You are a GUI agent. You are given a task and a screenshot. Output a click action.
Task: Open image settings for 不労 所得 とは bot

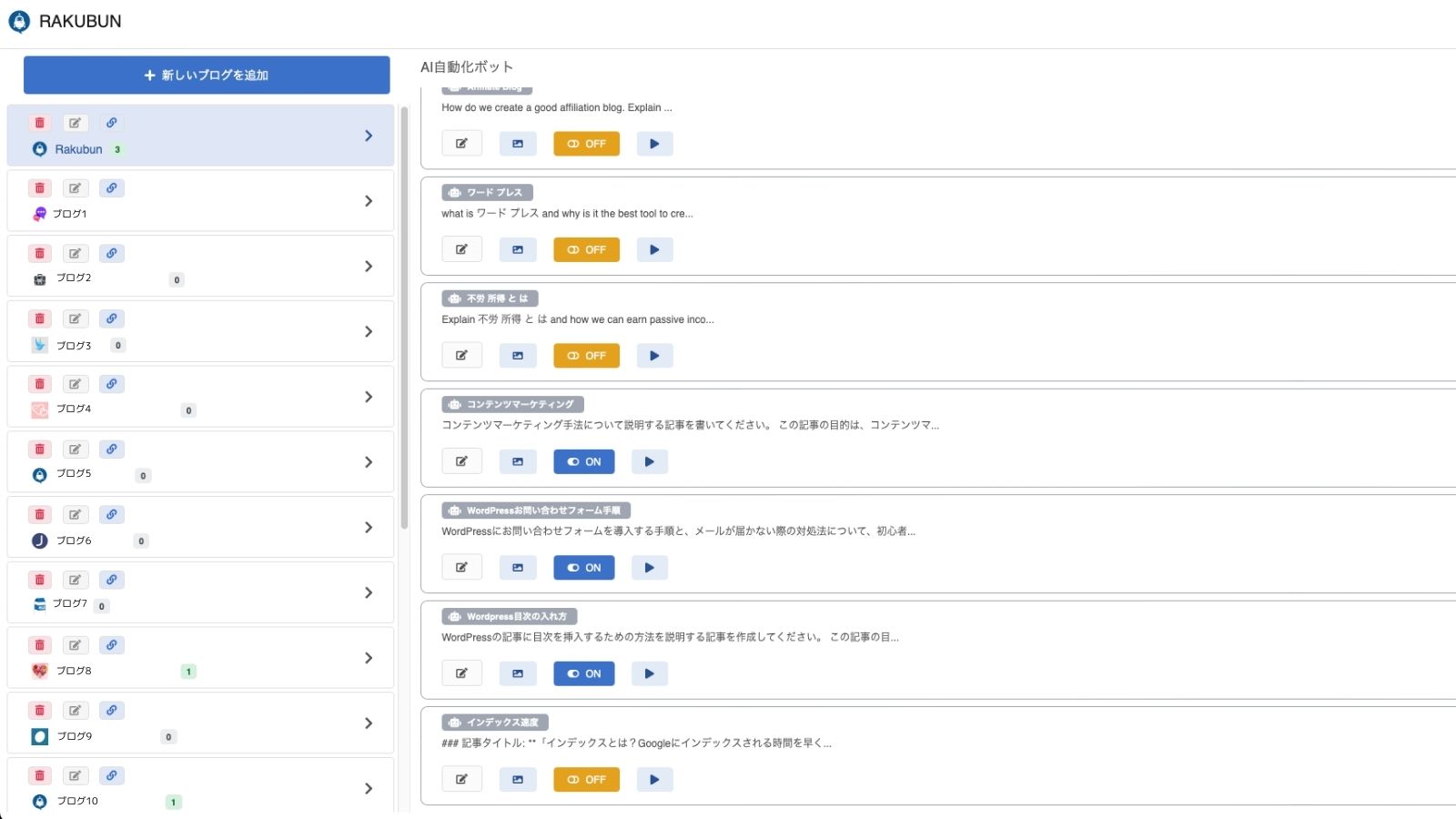(518, 356)
